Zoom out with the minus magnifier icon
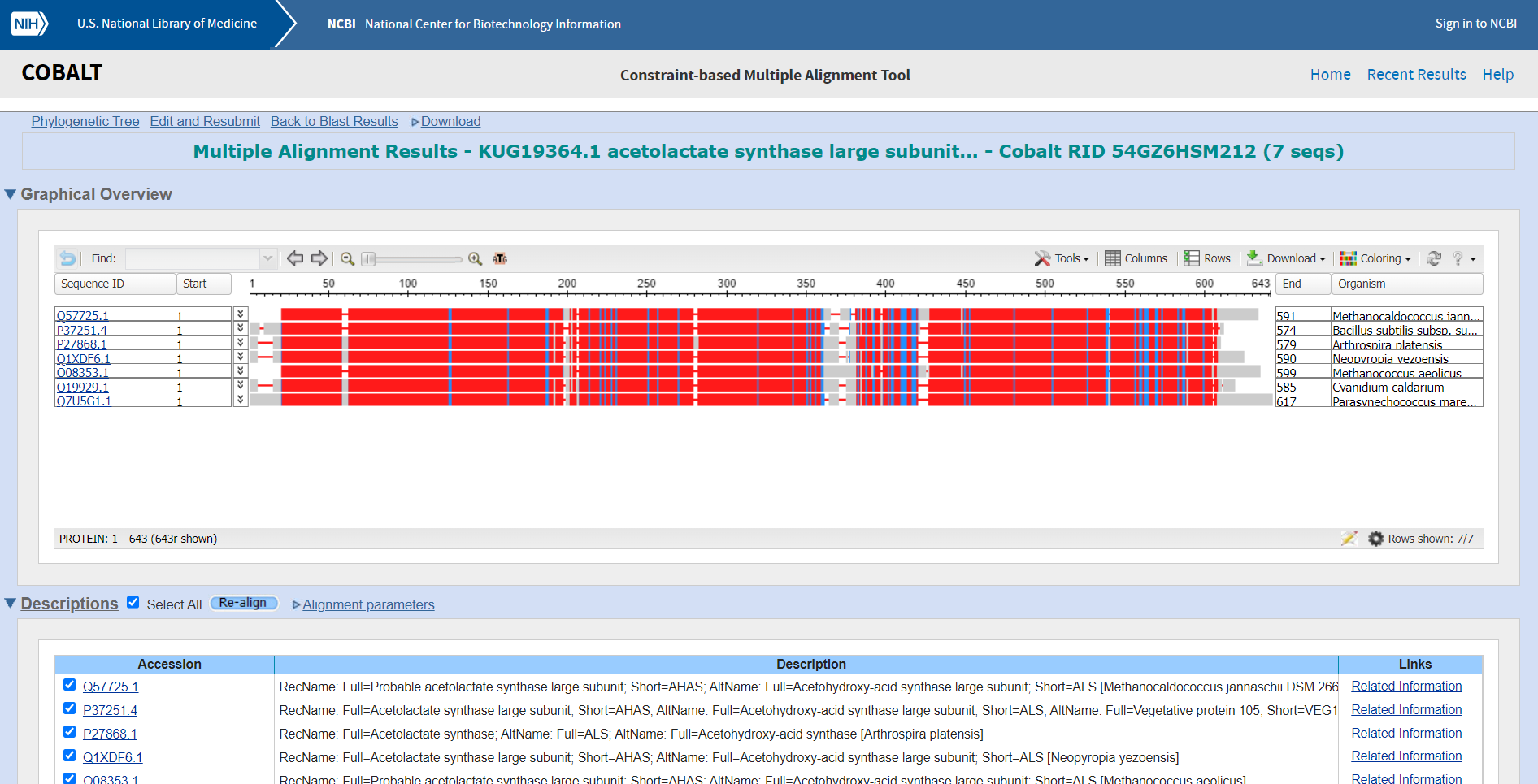1538x784 pixels. [347, 258]
